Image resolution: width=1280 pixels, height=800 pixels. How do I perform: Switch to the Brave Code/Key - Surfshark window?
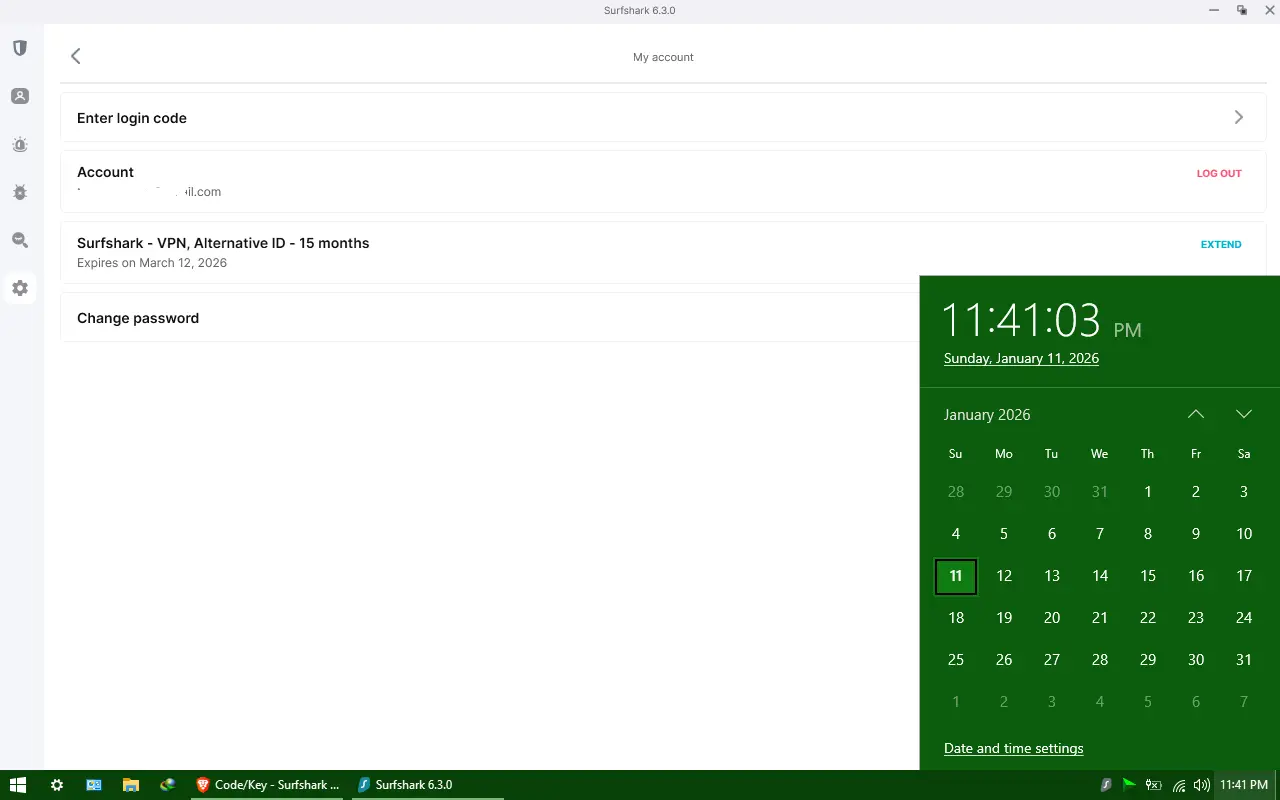click(267, 785)
